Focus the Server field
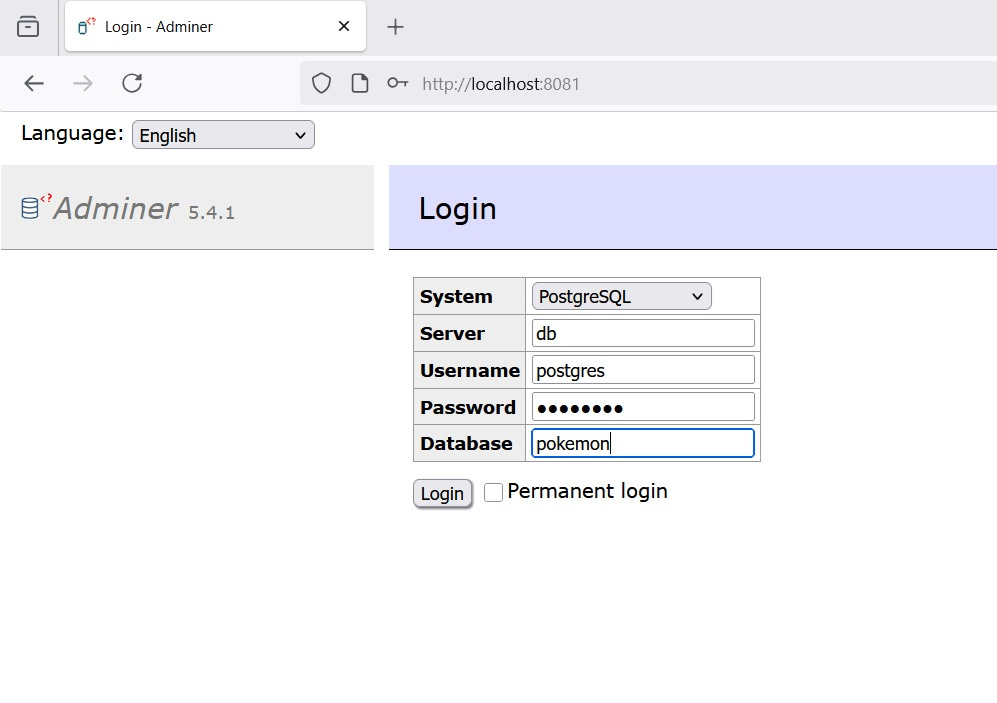 click(x=643, y=333)
